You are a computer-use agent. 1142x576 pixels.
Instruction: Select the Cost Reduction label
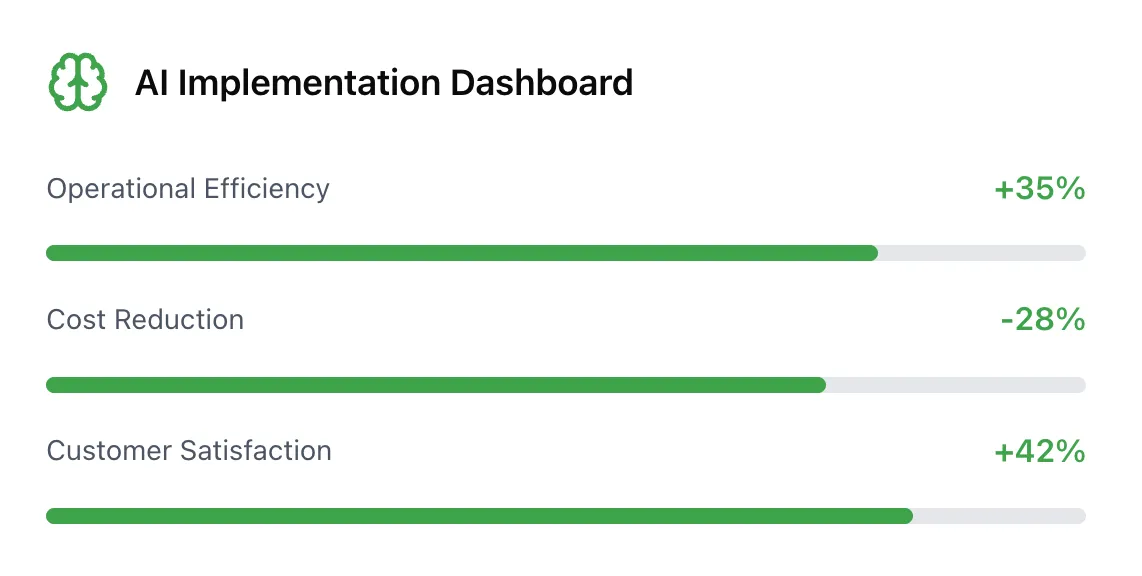point(145,320)
